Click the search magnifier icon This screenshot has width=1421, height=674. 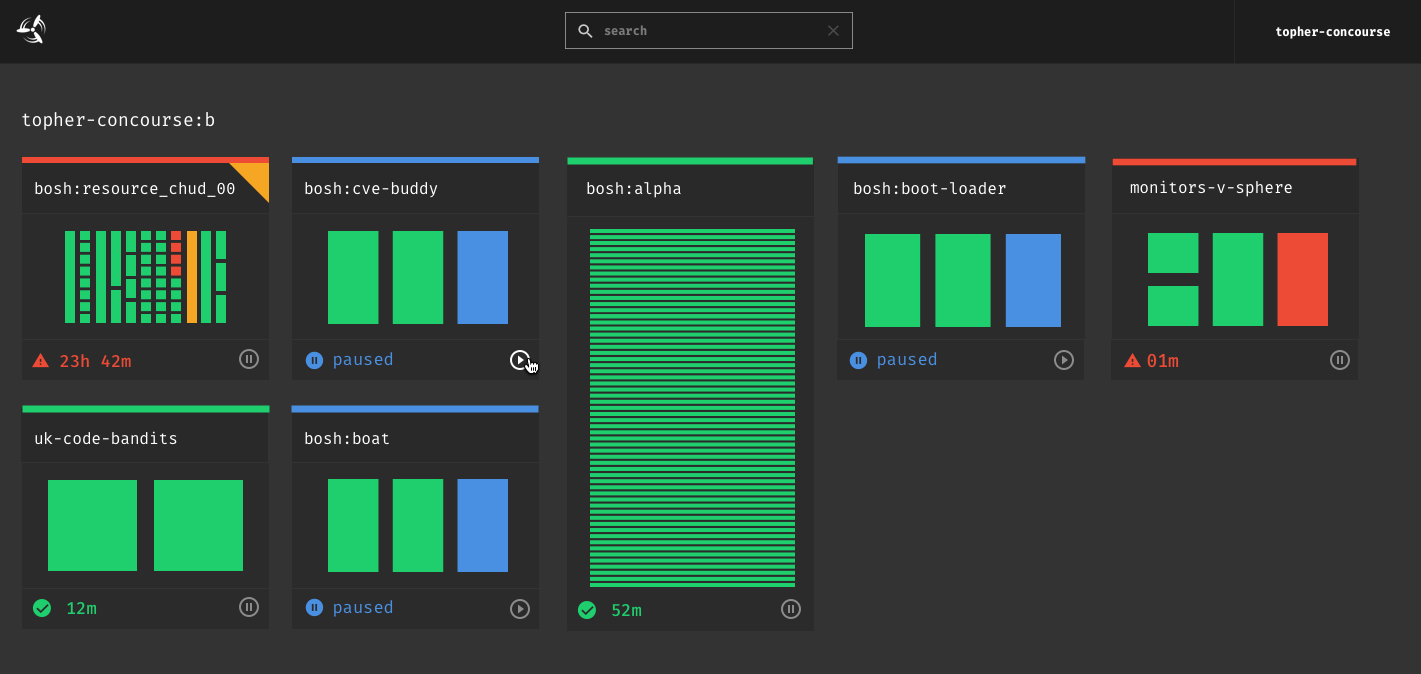pos(585,30)
